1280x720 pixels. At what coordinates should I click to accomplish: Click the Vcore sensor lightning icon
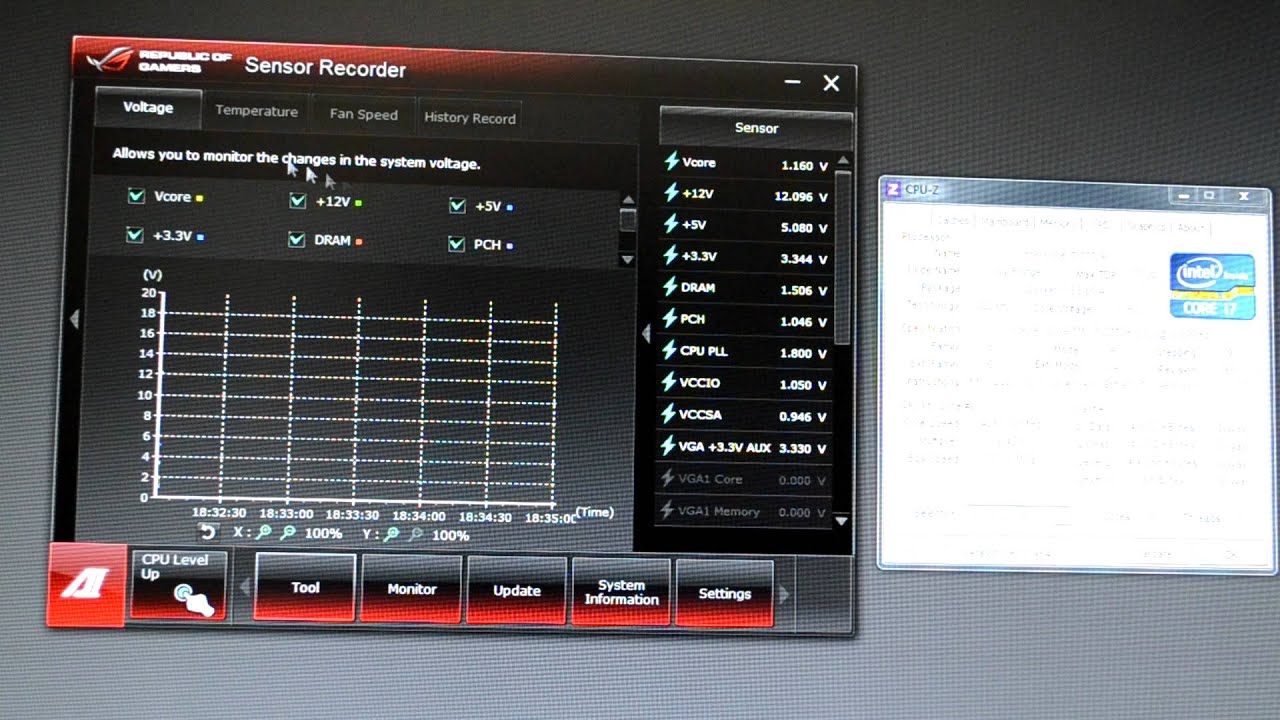pyautogui.click(x=672, y=162)
